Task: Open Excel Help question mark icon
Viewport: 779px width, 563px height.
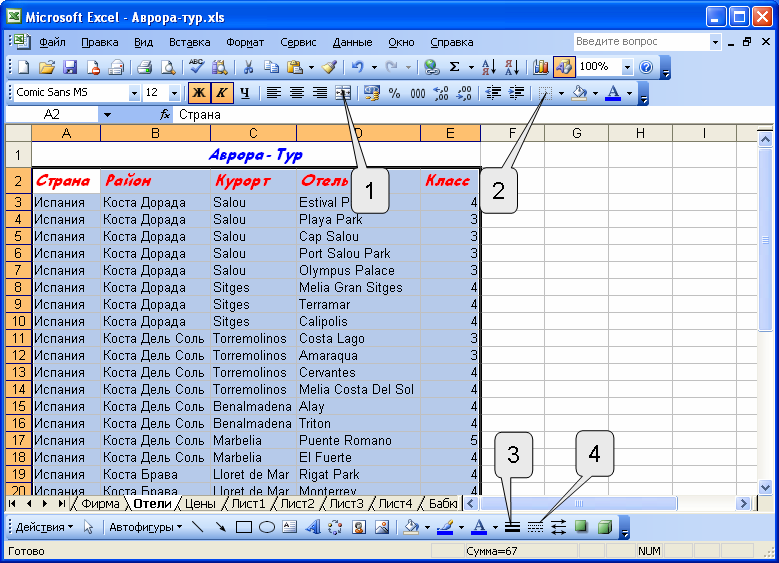Action: pyautogui.click(x=646, y=67)
